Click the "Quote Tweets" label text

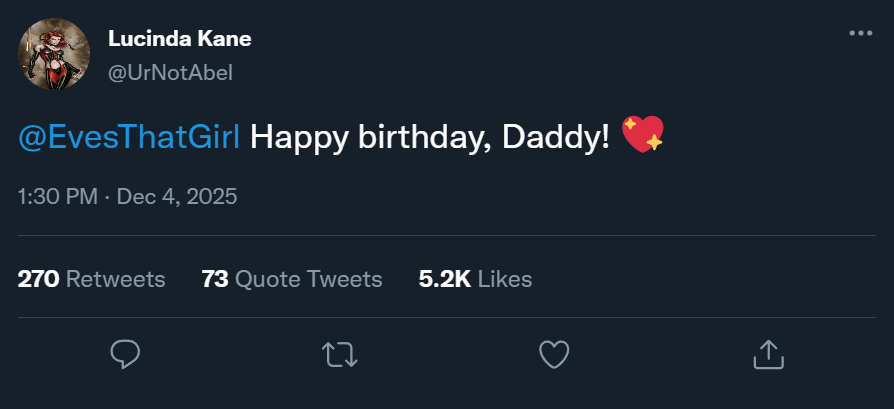(308, 279)
